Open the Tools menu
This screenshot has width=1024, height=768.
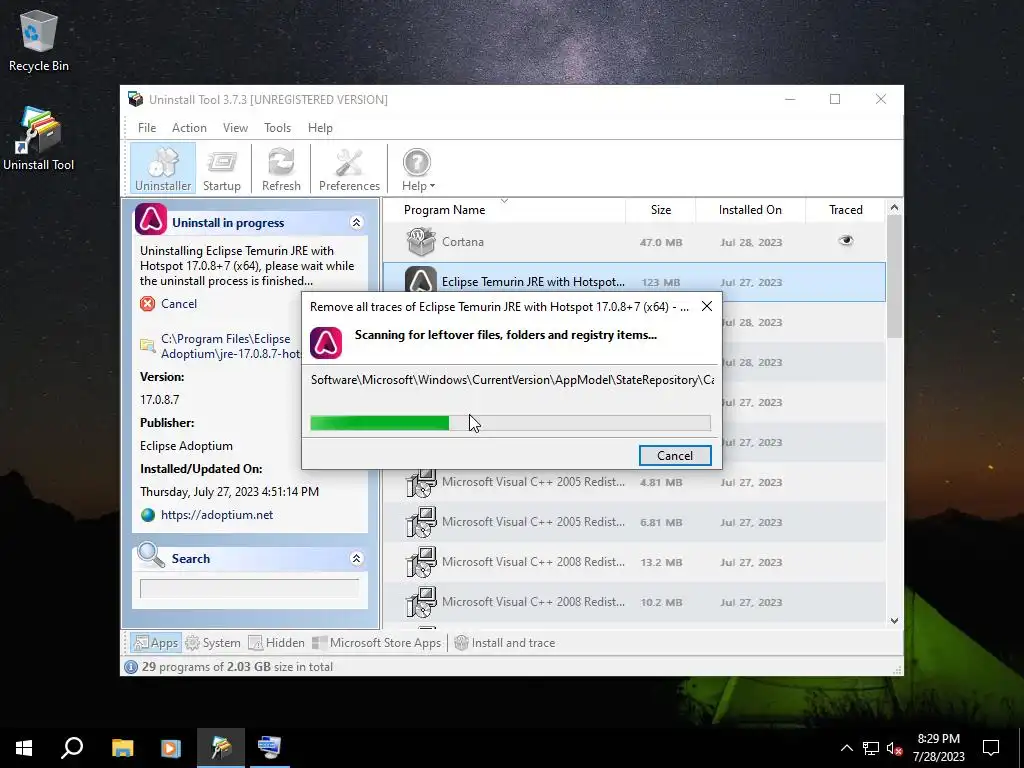click(277, 128)
